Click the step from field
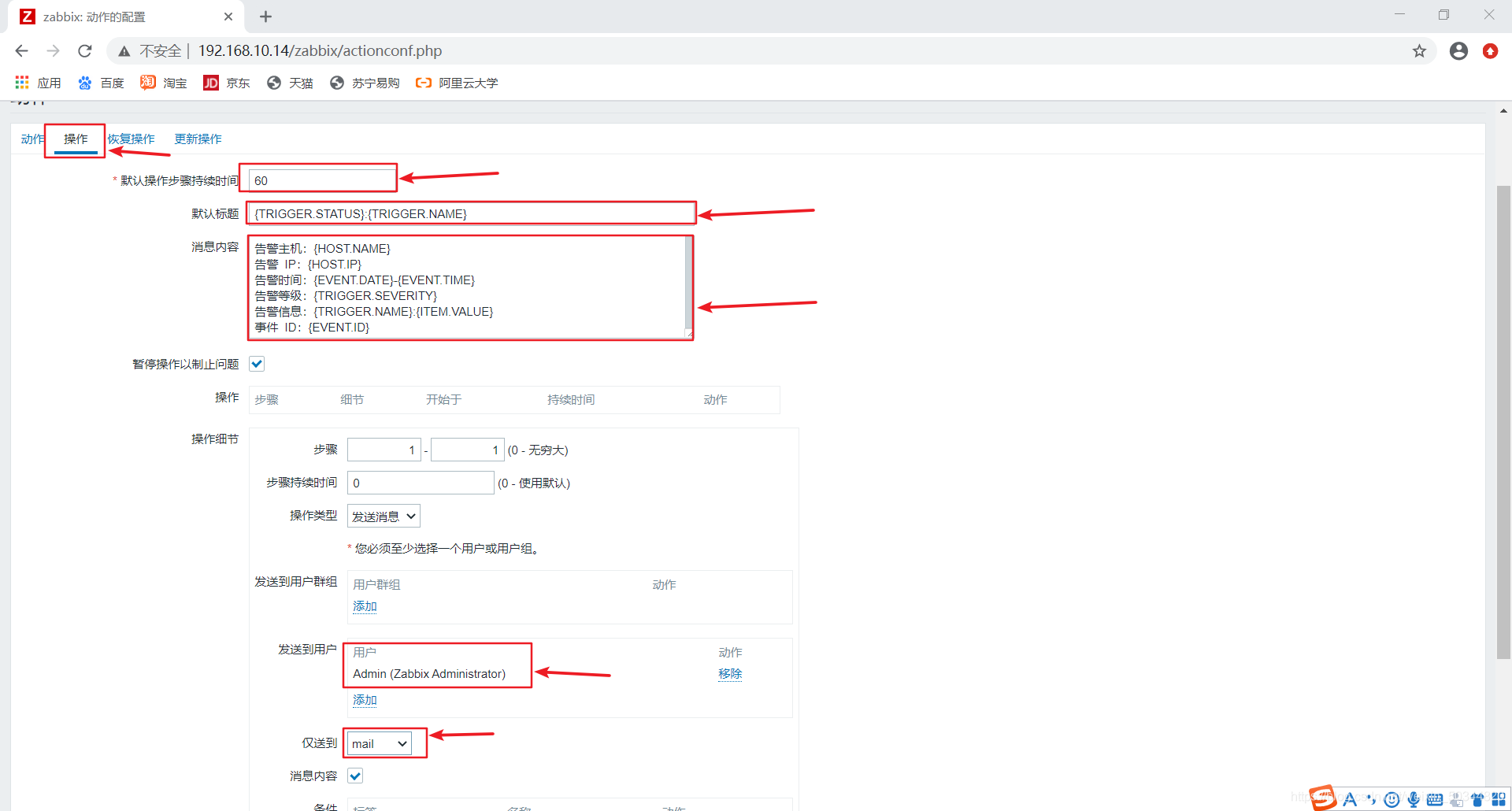The width and height of the screenshot is (1512, 811). (x=384, y=450)
